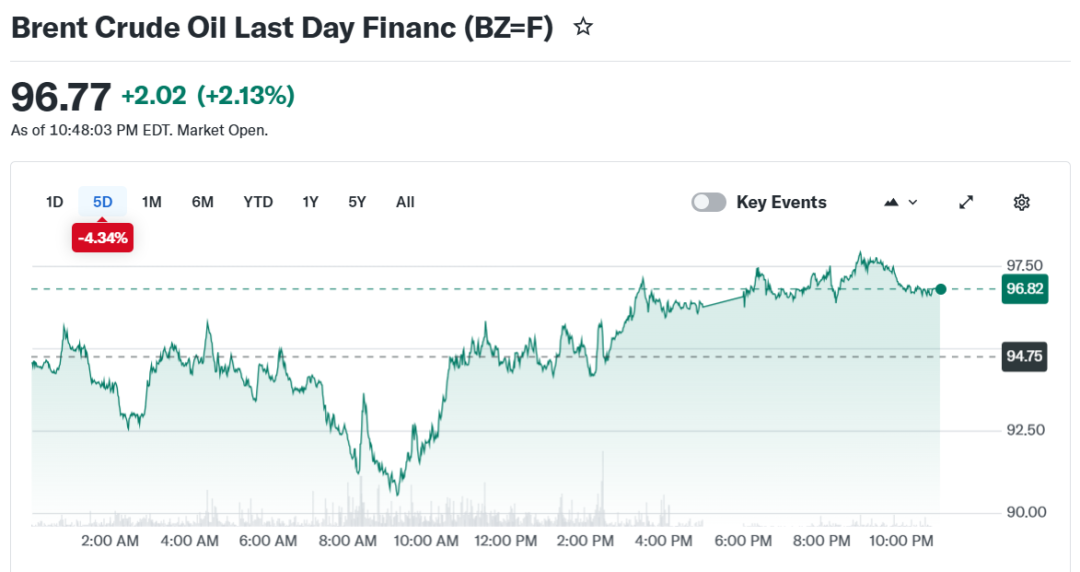The image size is (1080, 572).
Task: Open the chart type dropdown chevron
Action: (x=913, y=202)
